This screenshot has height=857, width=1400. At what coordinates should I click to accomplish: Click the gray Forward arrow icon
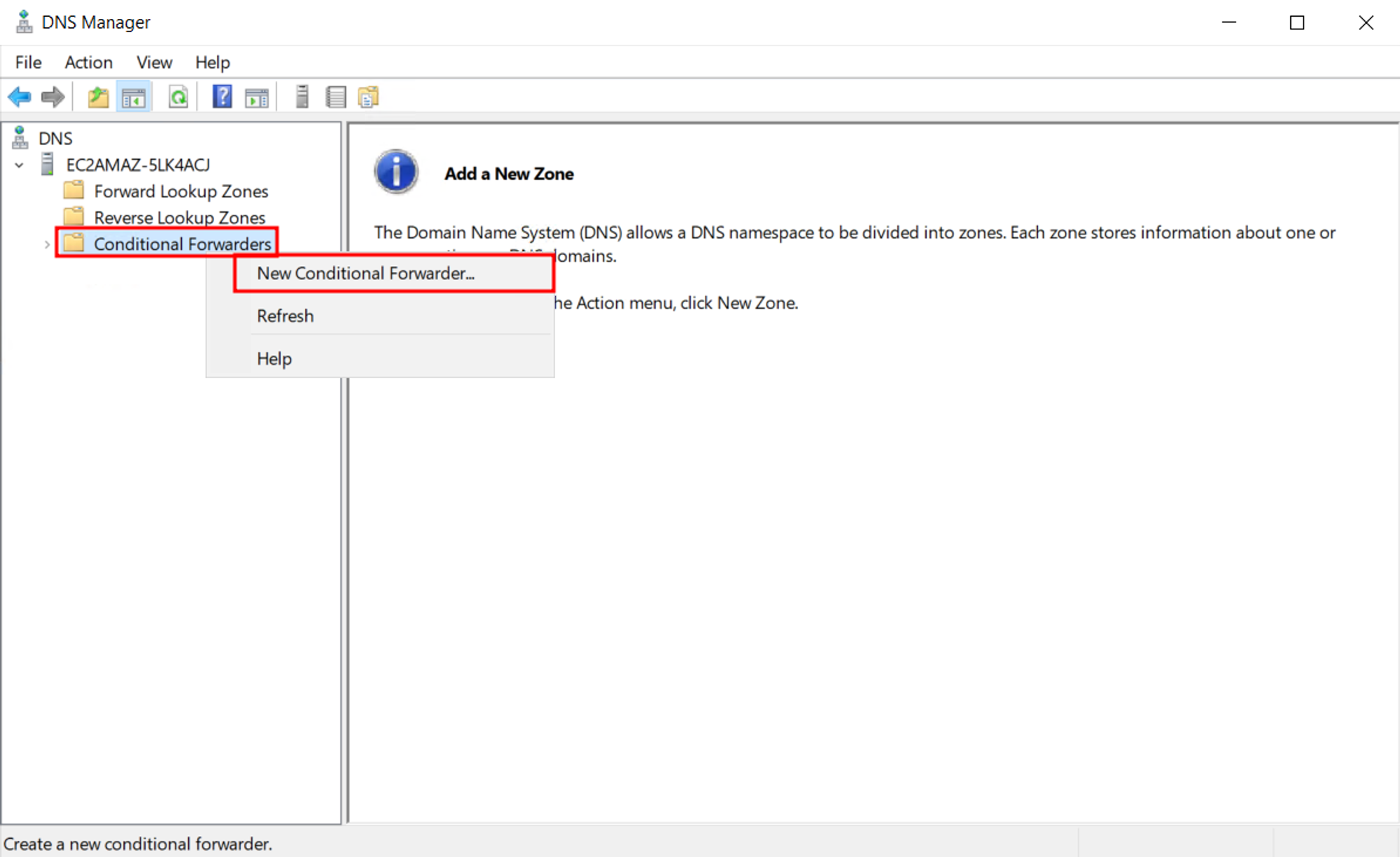click(x=52, y=97)
